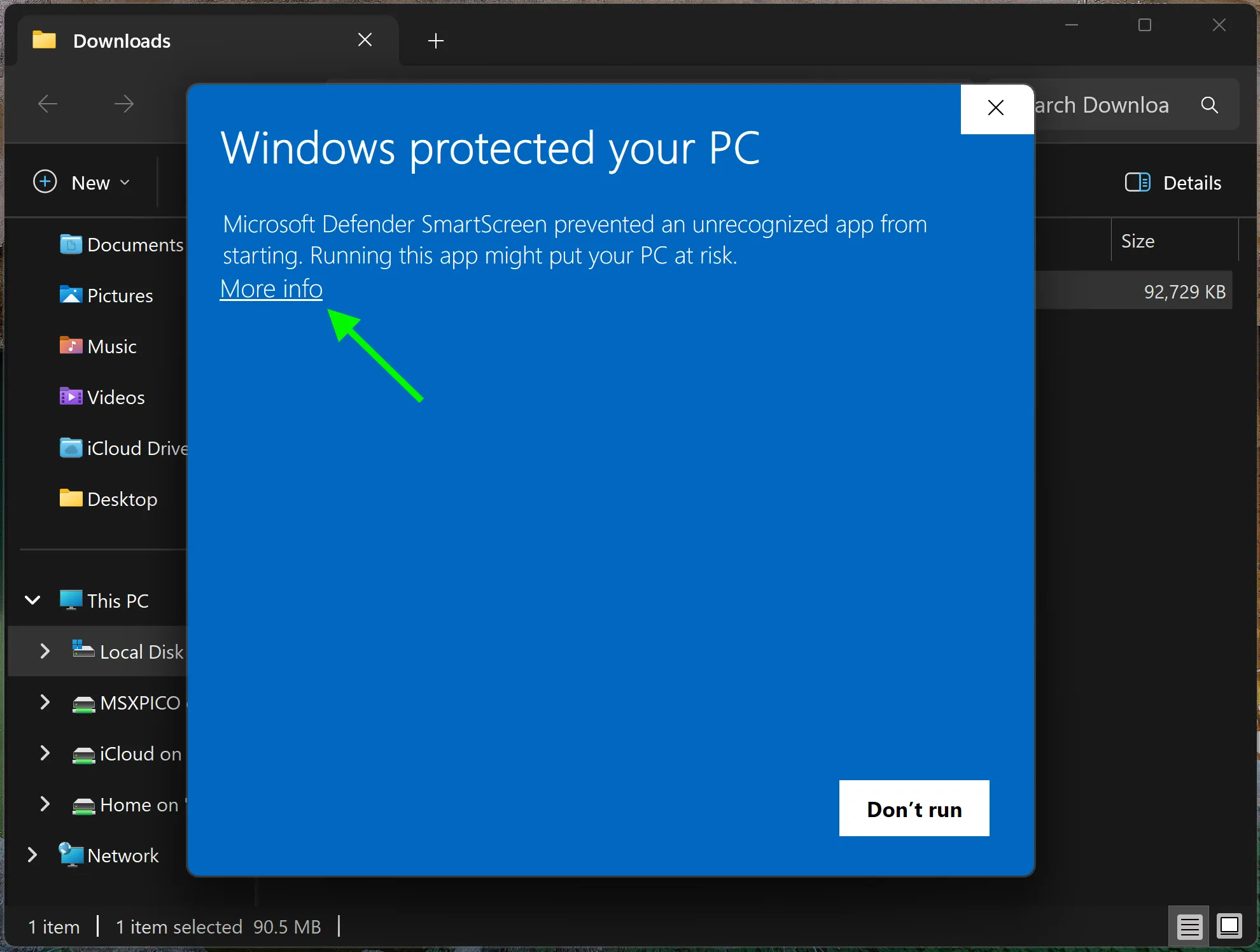Click the More info link

click(x=271, y=289)
